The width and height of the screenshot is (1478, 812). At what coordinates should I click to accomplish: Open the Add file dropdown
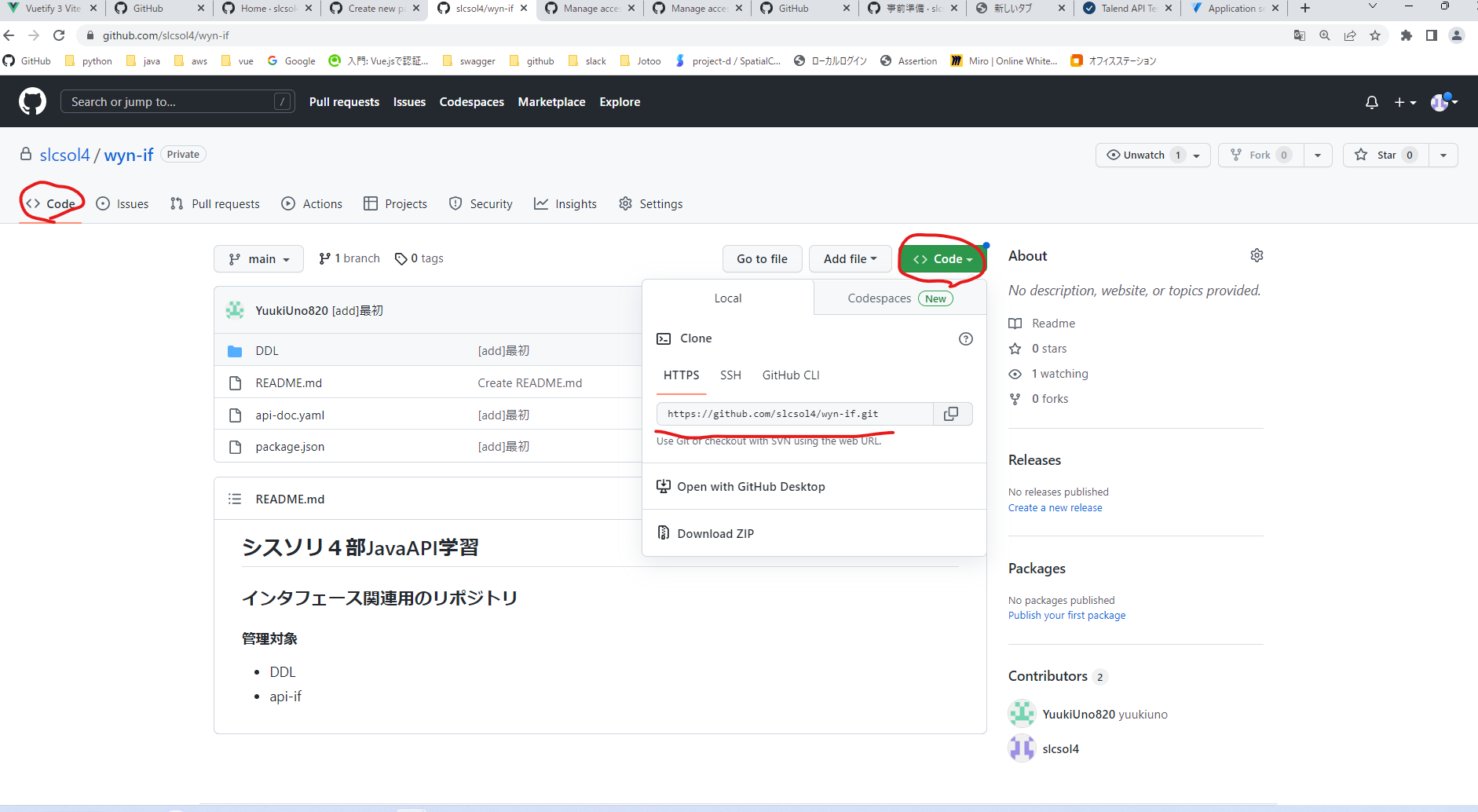[x=850, y=259]
